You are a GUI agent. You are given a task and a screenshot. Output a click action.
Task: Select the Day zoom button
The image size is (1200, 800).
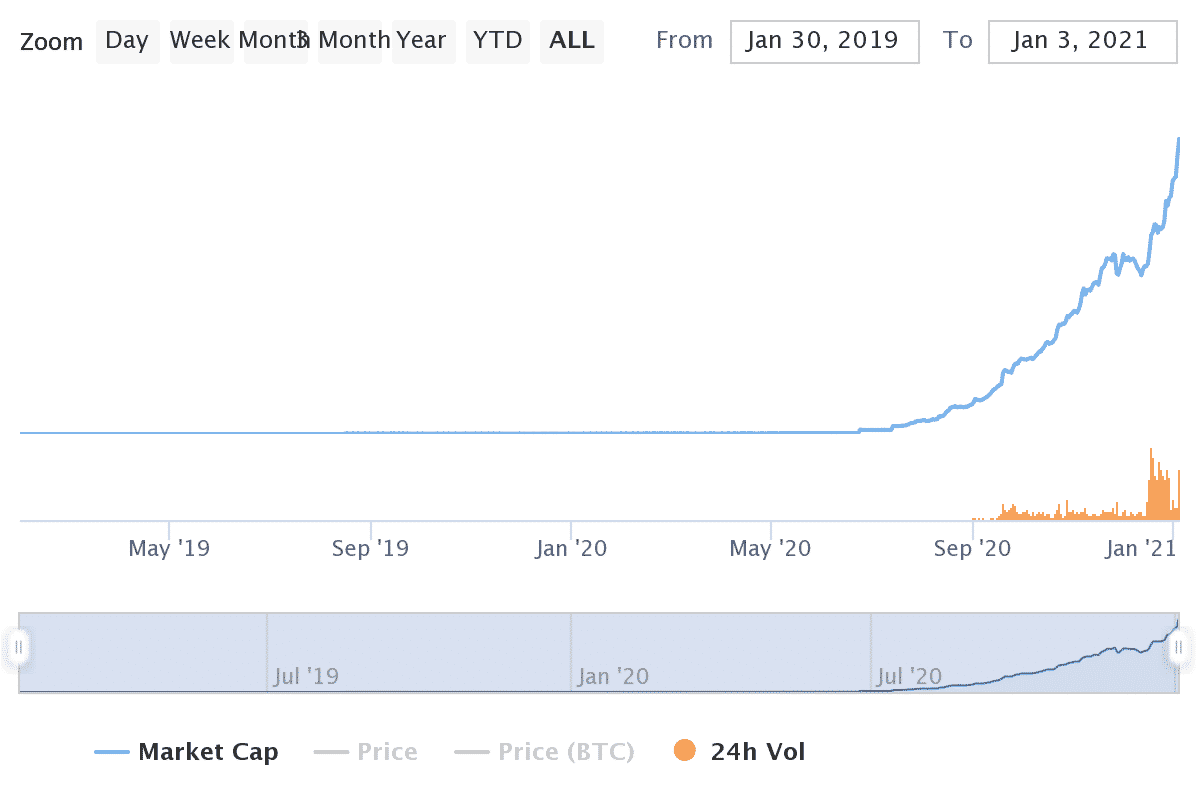(x=127, y=41)
